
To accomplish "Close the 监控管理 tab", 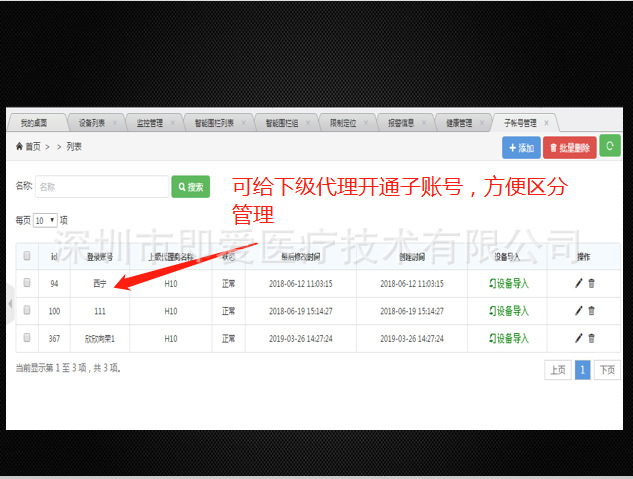I will click(172, 123).
